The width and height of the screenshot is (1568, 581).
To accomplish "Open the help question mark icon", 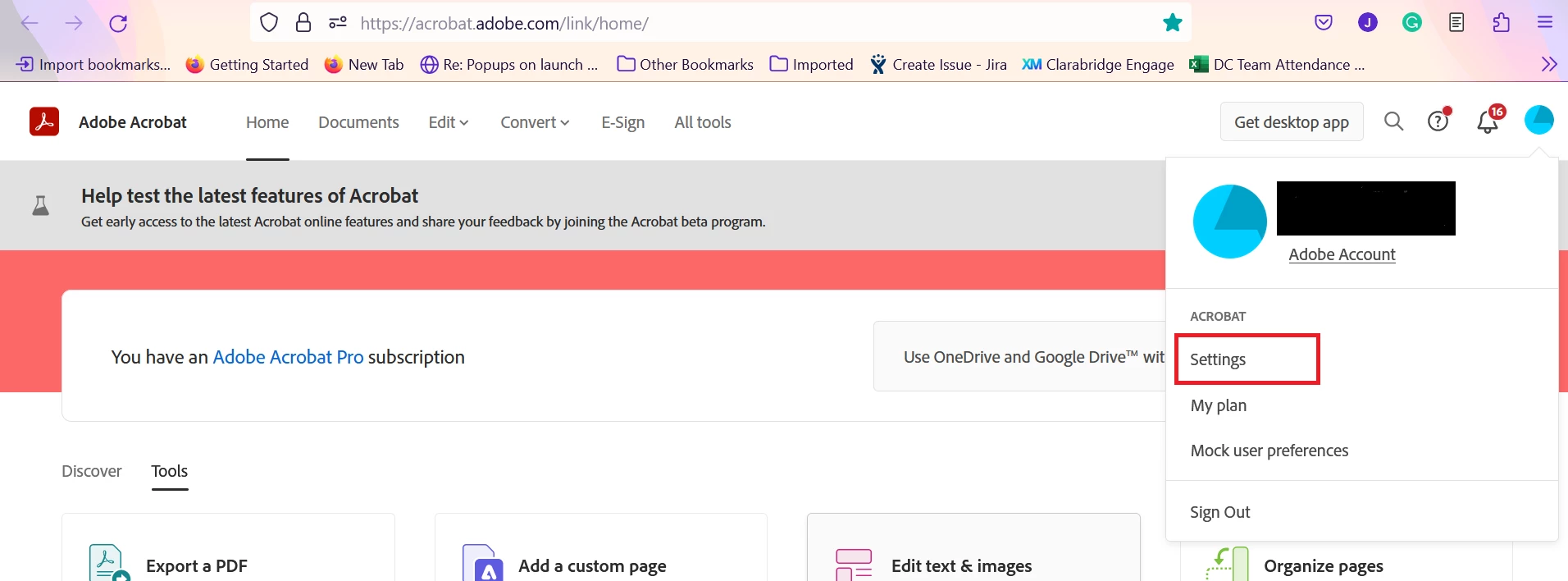I will click(1438, 121).
